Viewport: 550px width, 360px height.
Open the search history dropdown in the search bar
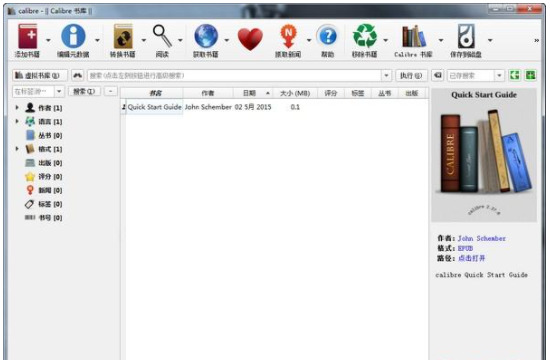tap(386, 75)
